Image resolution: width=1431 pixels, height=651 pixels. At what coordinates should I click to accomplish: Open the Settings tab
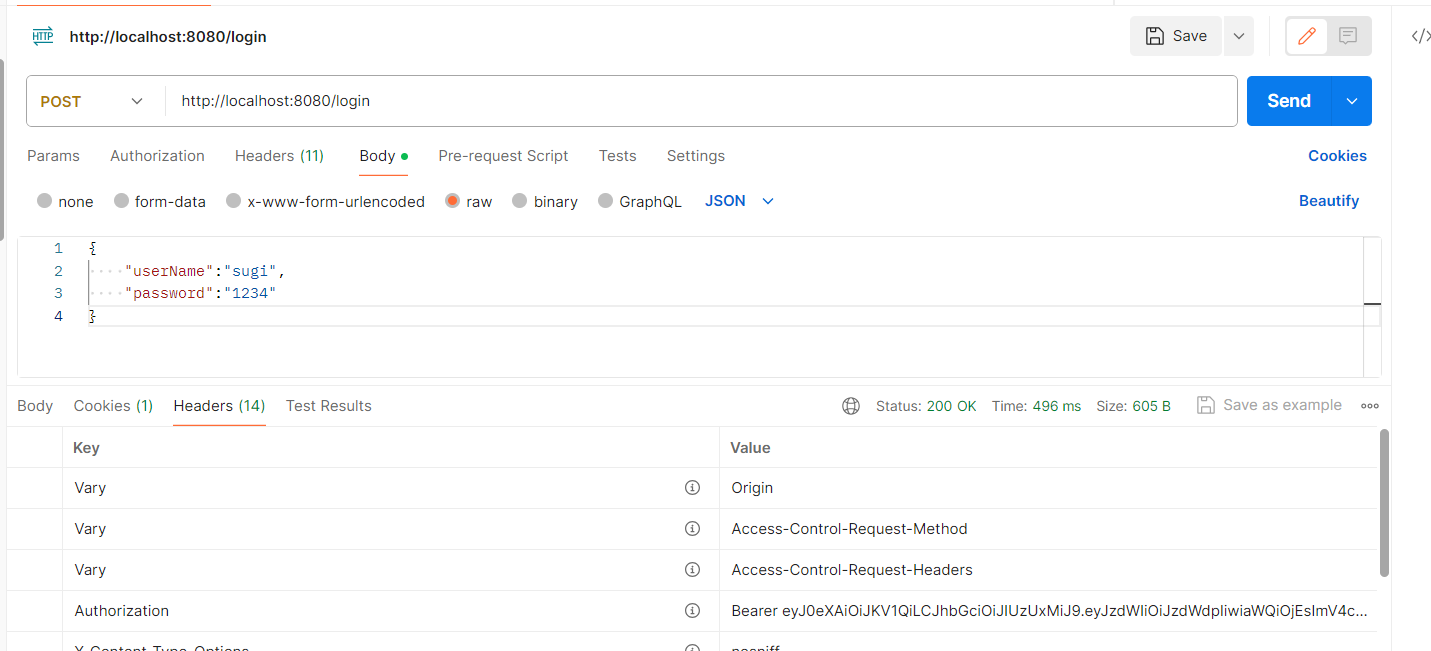pos(695,156)
